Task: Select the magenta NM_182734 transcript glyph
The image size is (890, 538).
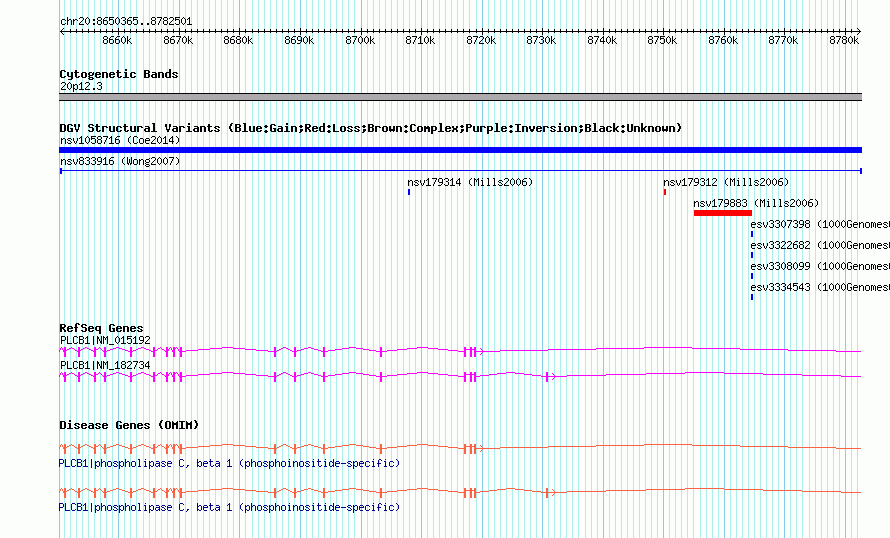Action: (x=460, y=377)
